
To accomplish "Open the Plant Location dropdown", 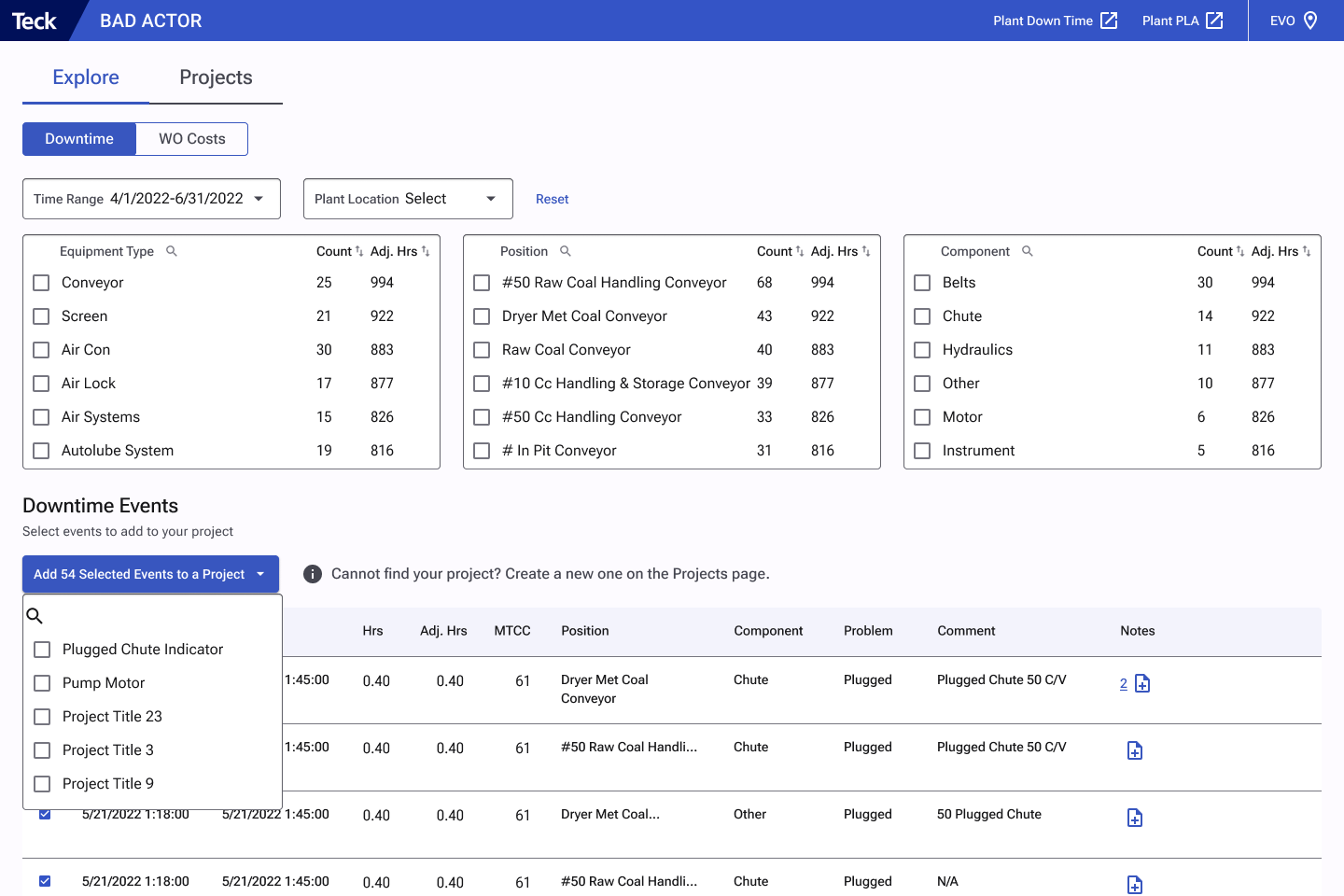I will click(408, 199).
